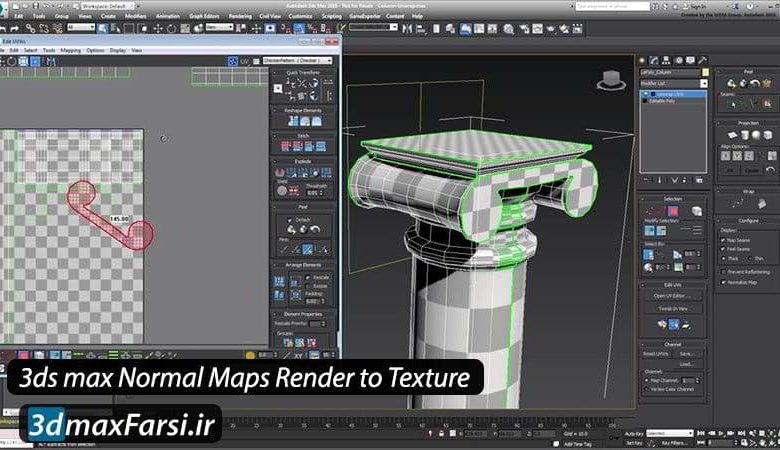Click the Mirror tool icon

[407, 29]
